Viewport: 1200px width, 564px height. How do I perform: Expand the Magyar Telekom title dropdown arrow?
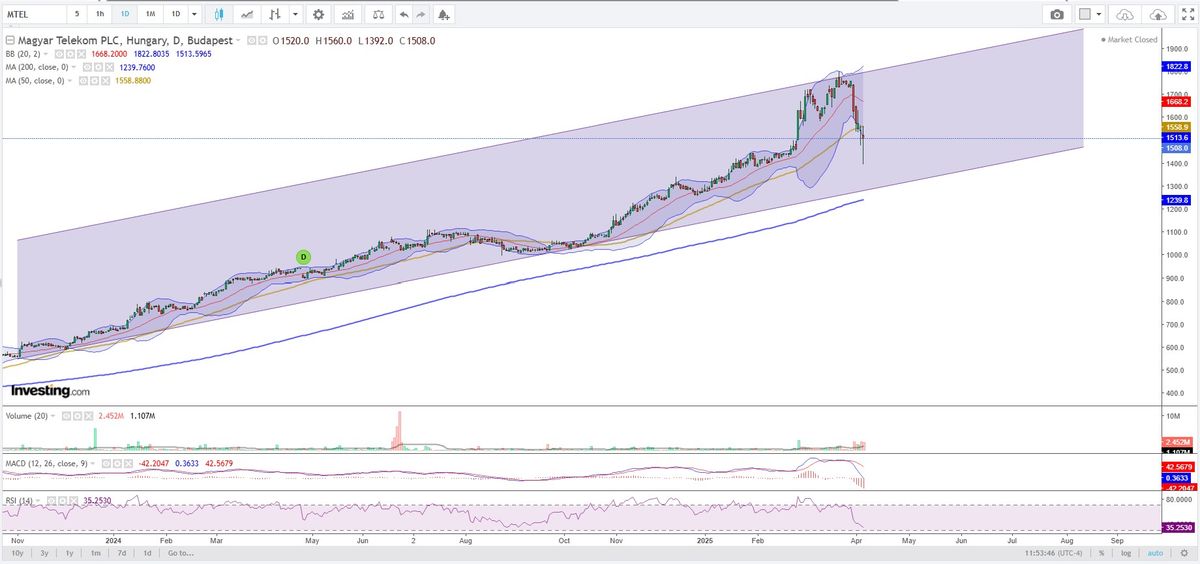237,40
